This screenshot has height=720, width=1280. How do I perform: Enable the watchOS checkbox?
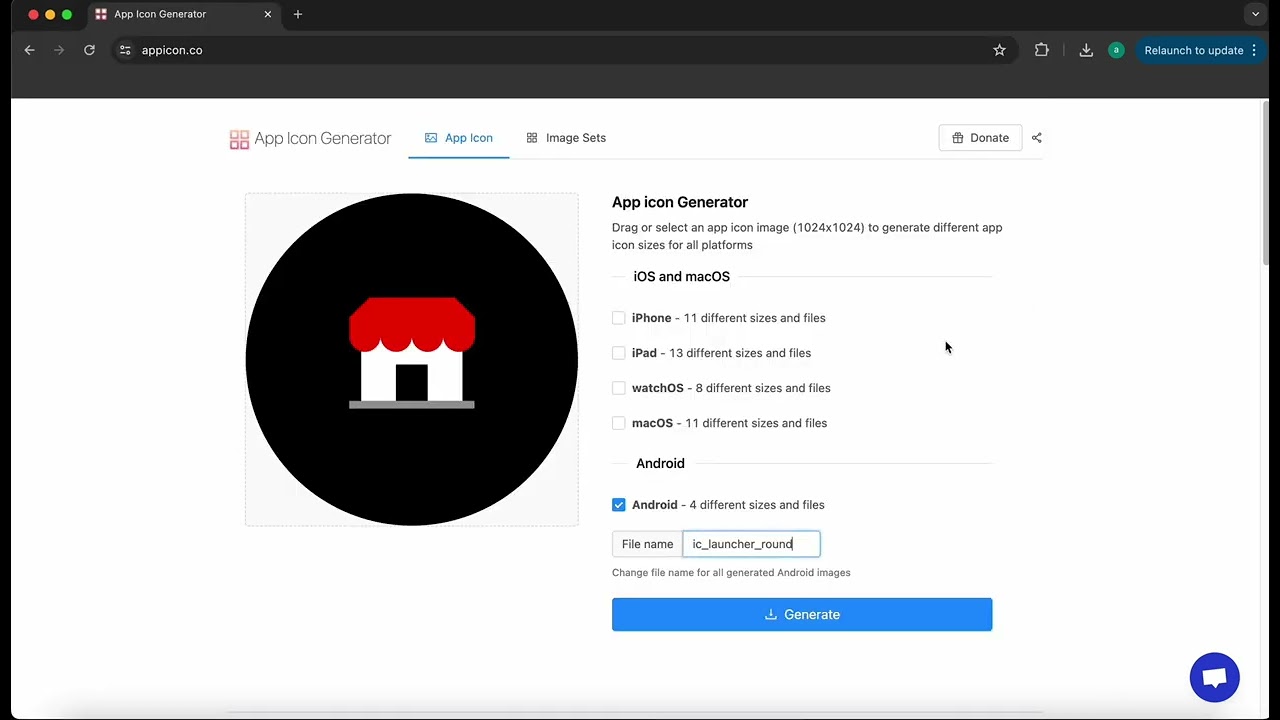click(619, 388)
